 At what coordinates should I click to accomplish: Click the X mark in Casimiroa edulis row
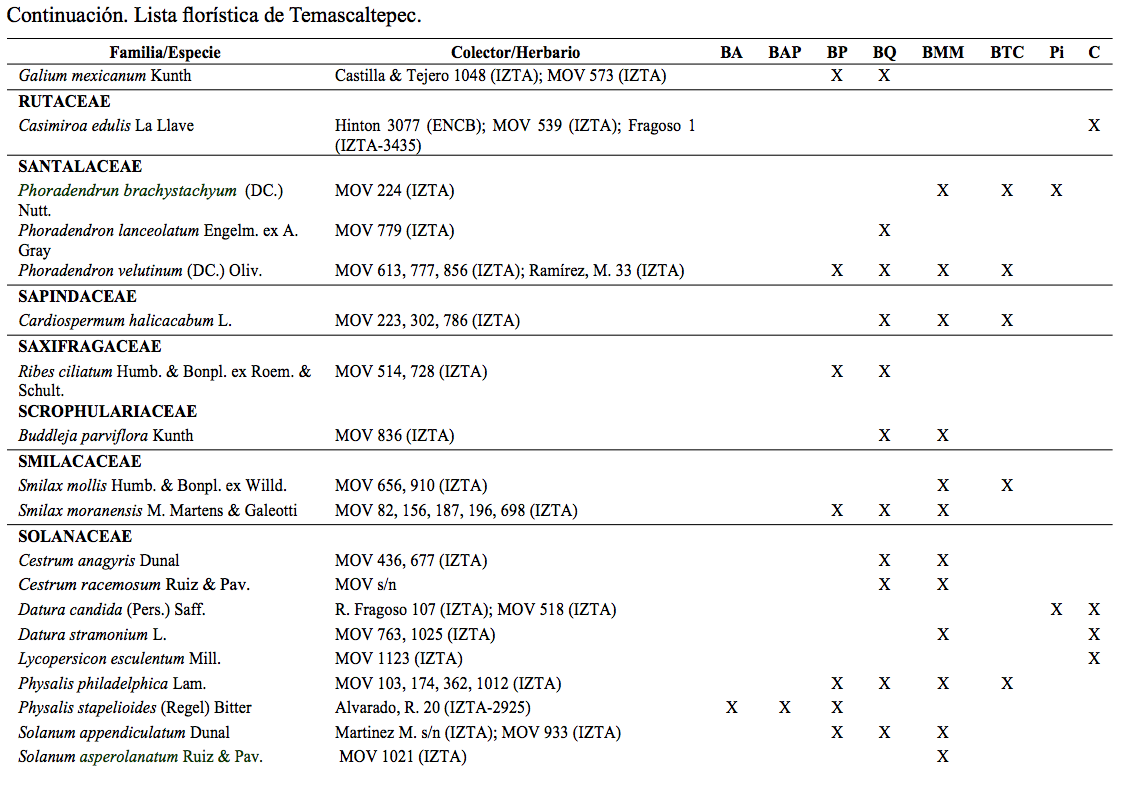coord(1094,126)
